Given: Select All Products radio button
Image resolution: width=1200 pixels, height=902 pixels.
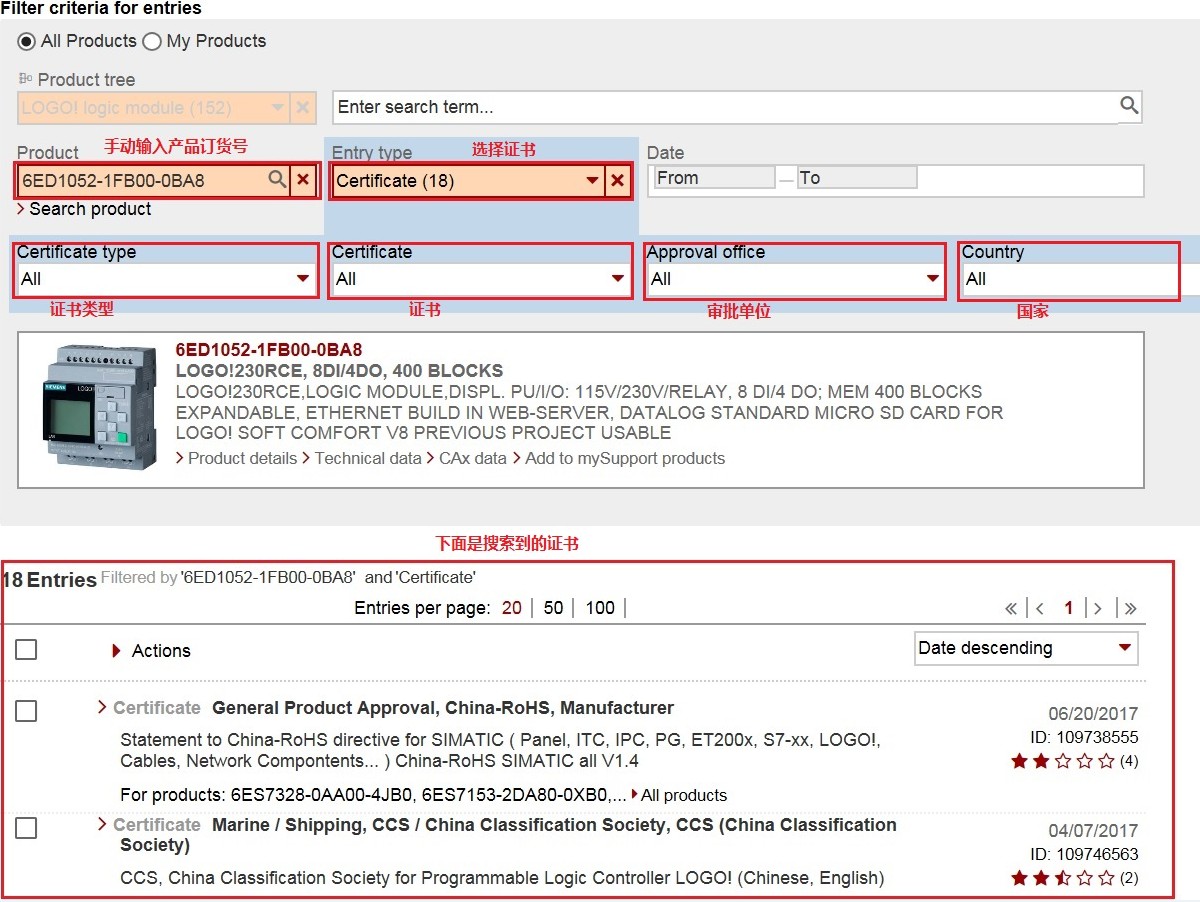Looking at the screenshot, I should 27,41.
